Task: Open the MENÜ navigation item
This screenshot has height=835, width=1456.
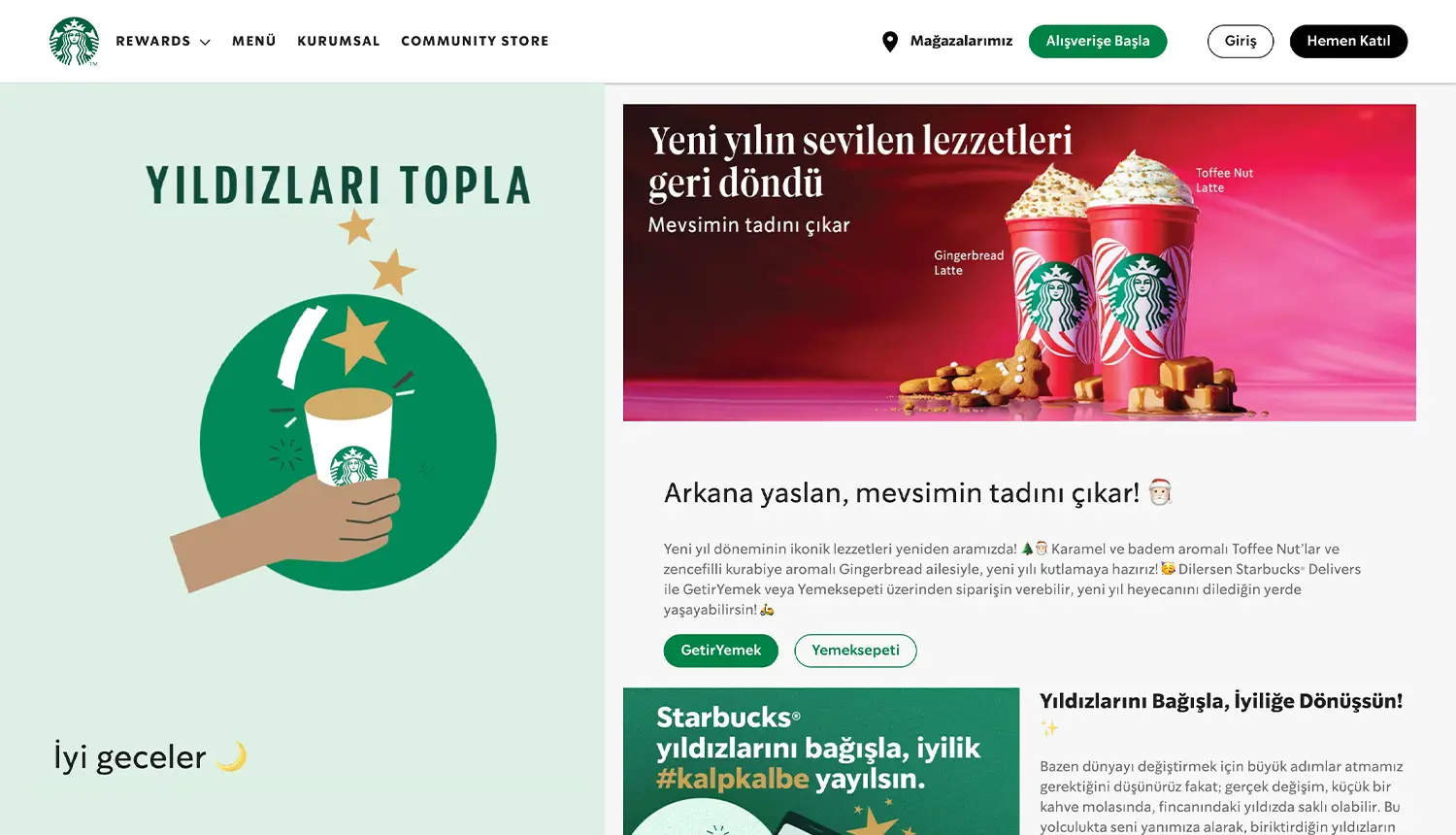Action: coord(254,41)
